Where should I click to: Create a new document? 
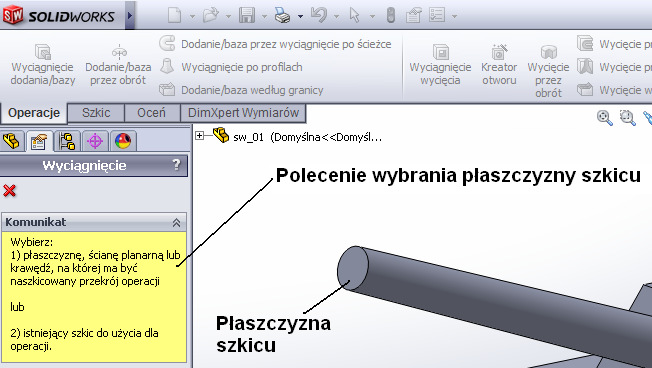click(x=174, y=16)
